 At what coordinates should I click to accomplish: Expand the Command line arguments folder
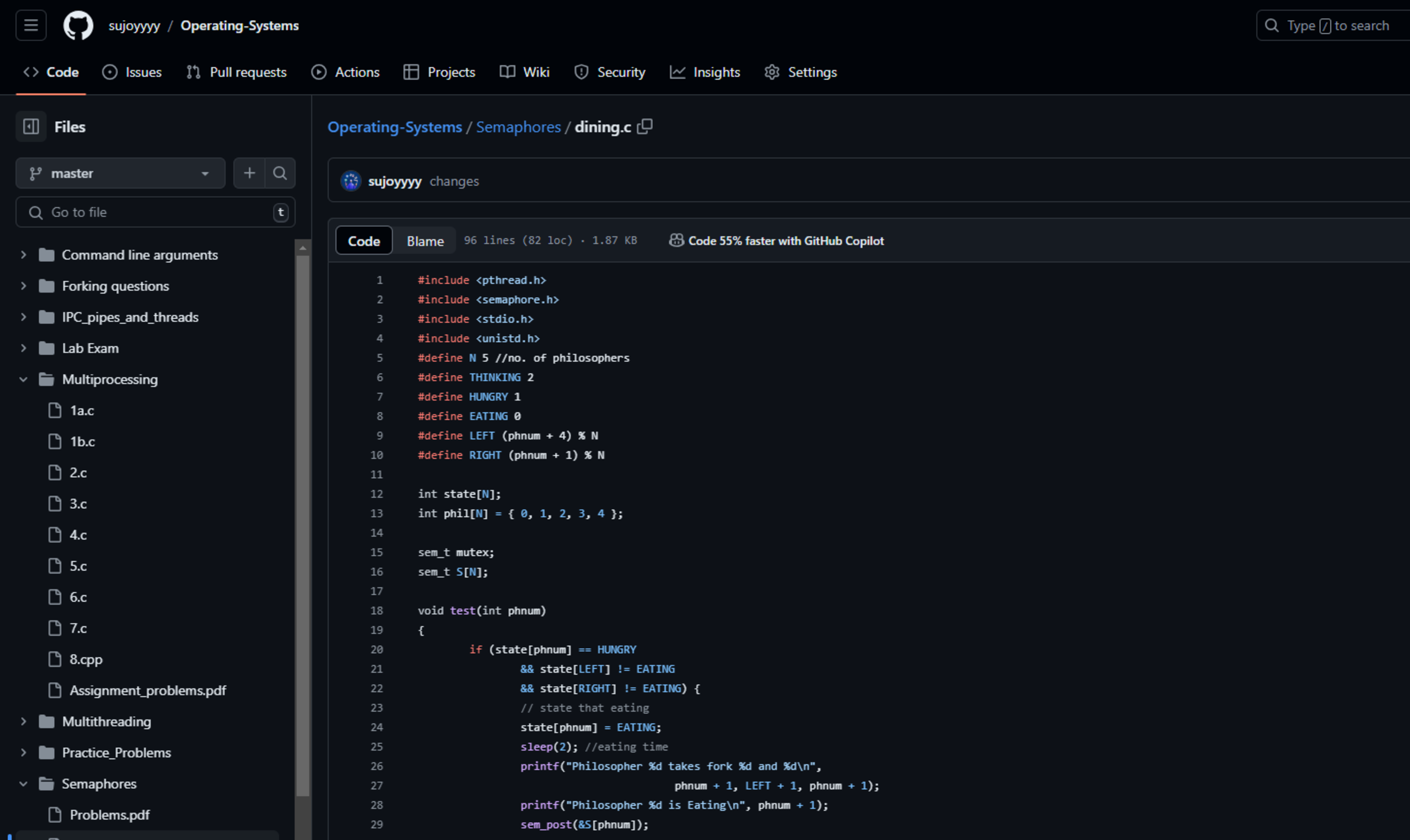23,255
